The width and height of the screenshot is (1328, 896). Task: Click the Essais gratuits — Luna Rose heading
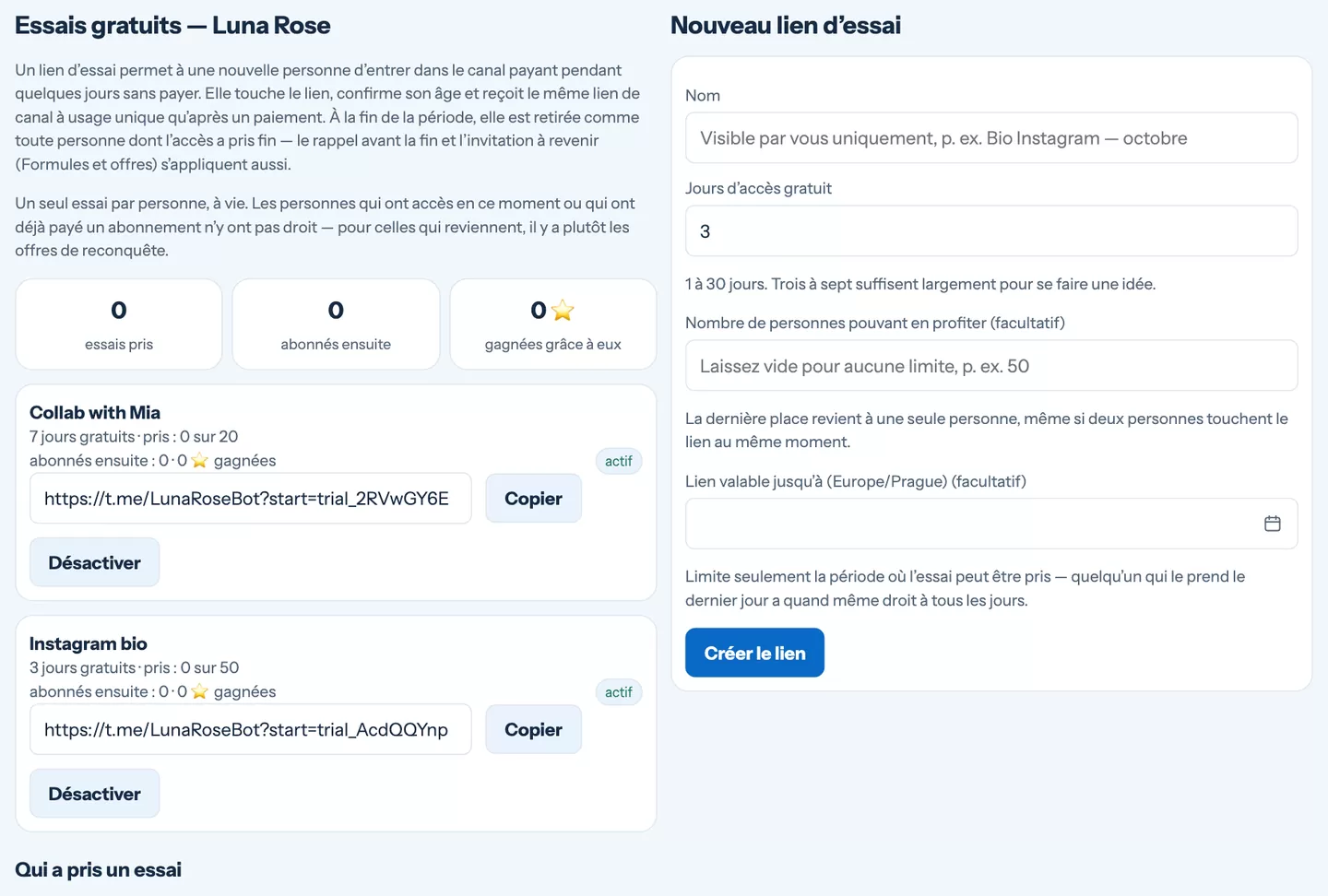click(x=172, y=26)
